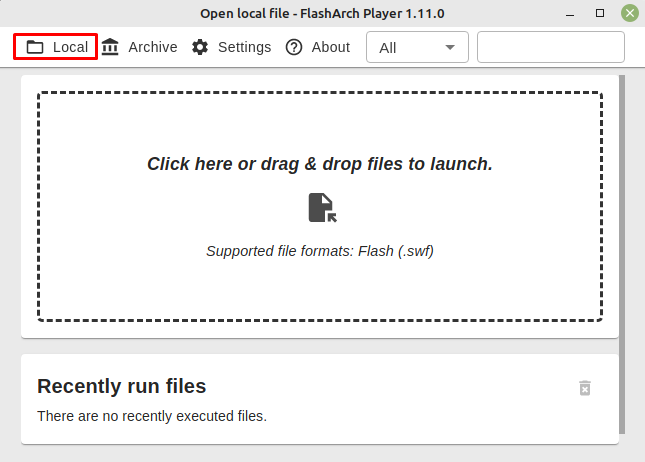Open the Archive tab
645x462 pixels.
(139, 47)
